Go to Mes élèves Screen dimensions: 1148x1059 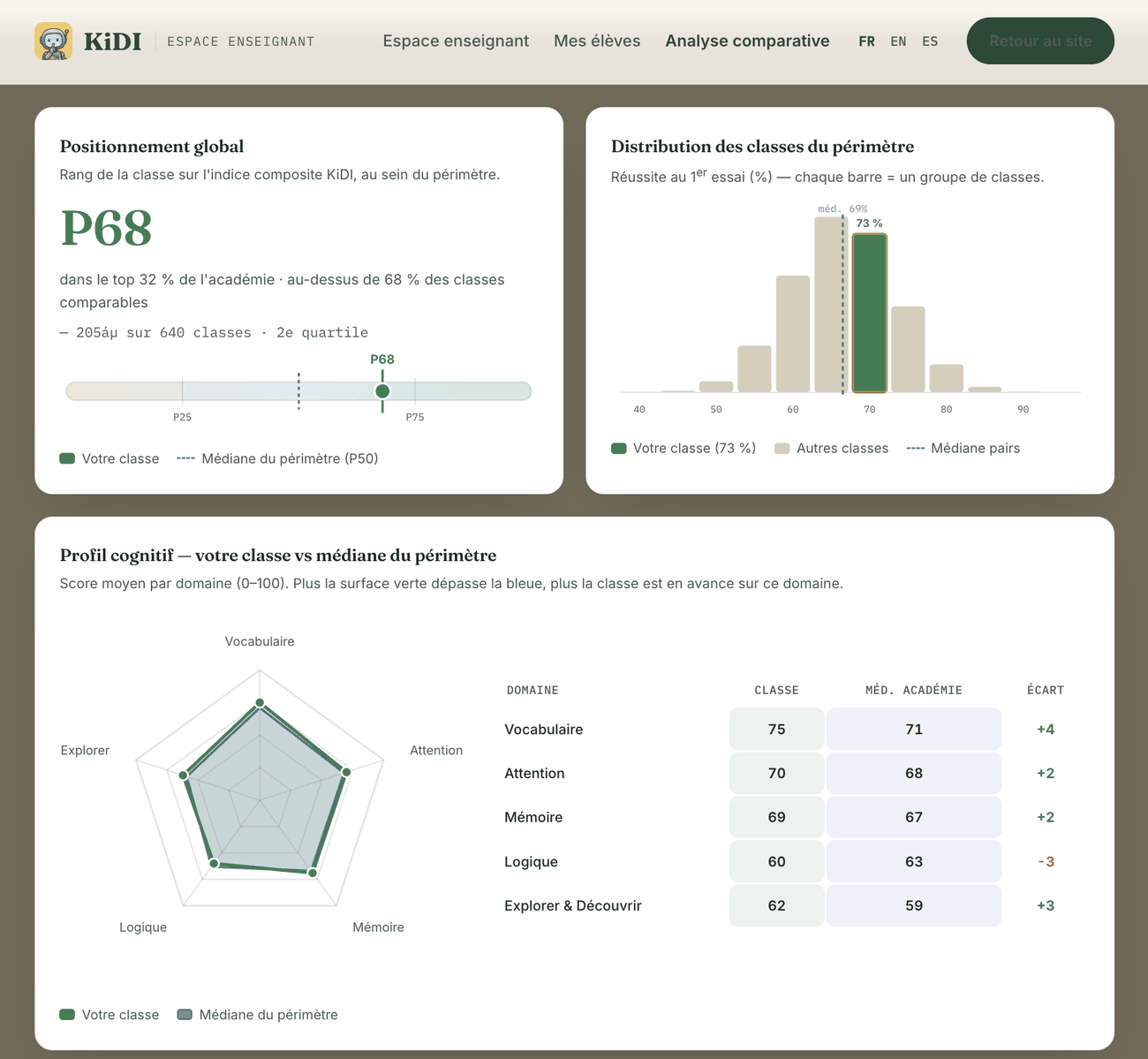tap(597, 41)
